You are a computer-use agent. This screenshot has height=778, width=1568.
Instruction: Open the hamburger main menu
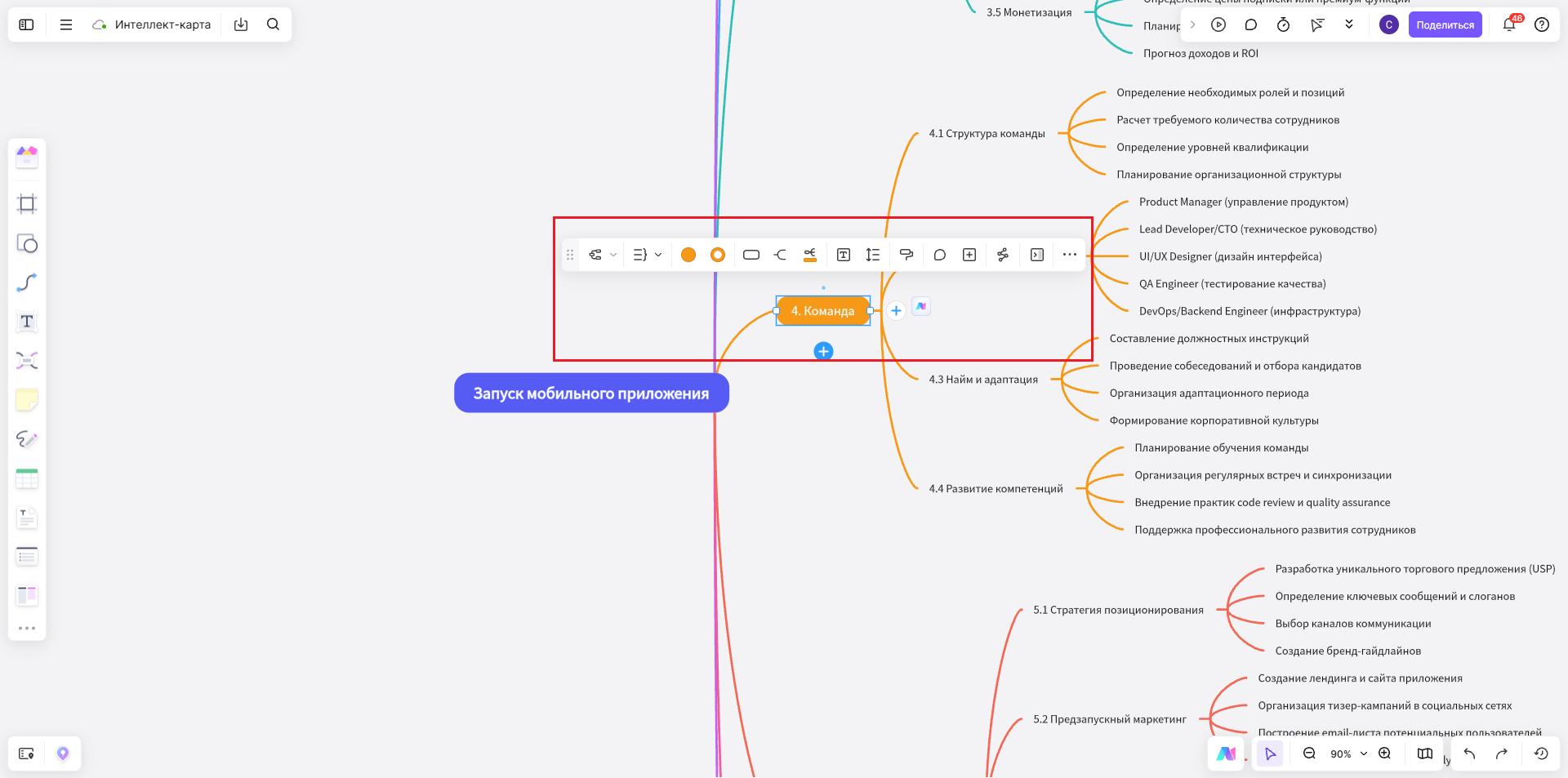pos(66,24)
